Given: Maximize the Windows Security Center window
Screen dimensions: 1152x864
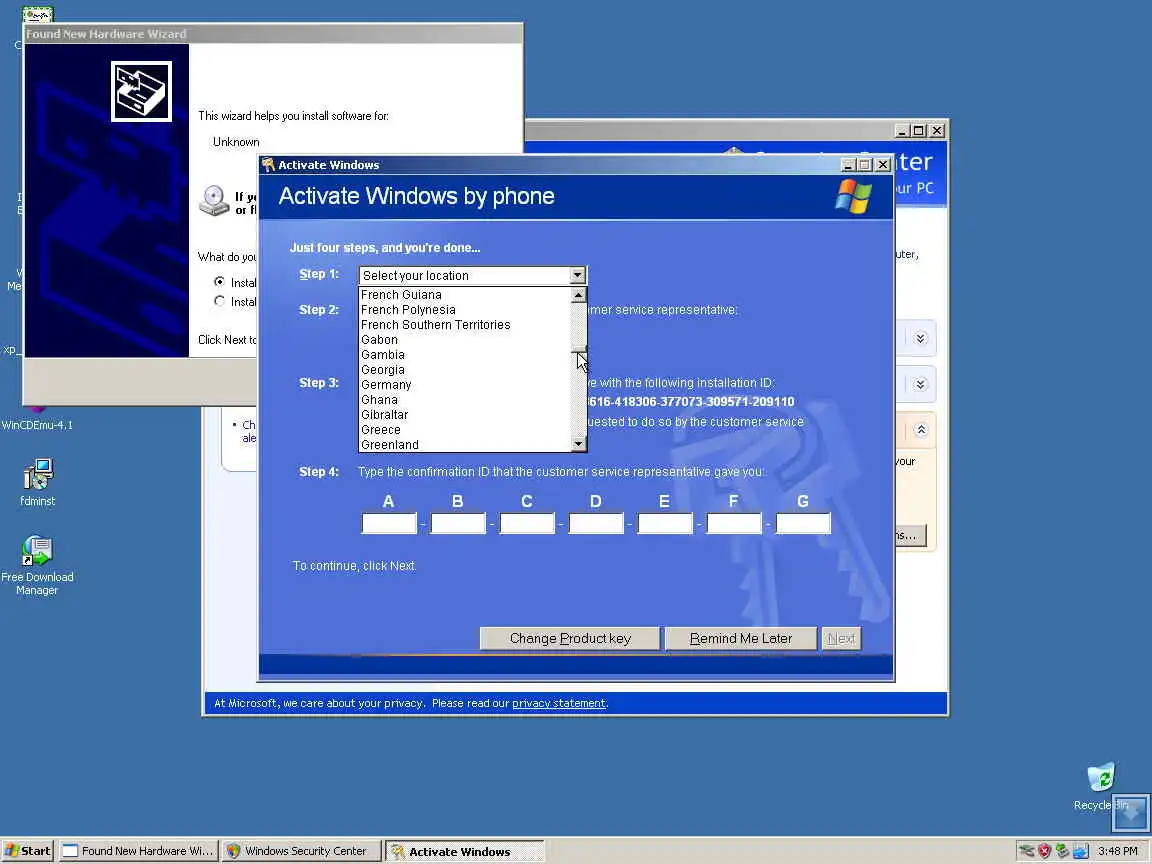Looking at the screenshot, I should [x=918, y=131].
